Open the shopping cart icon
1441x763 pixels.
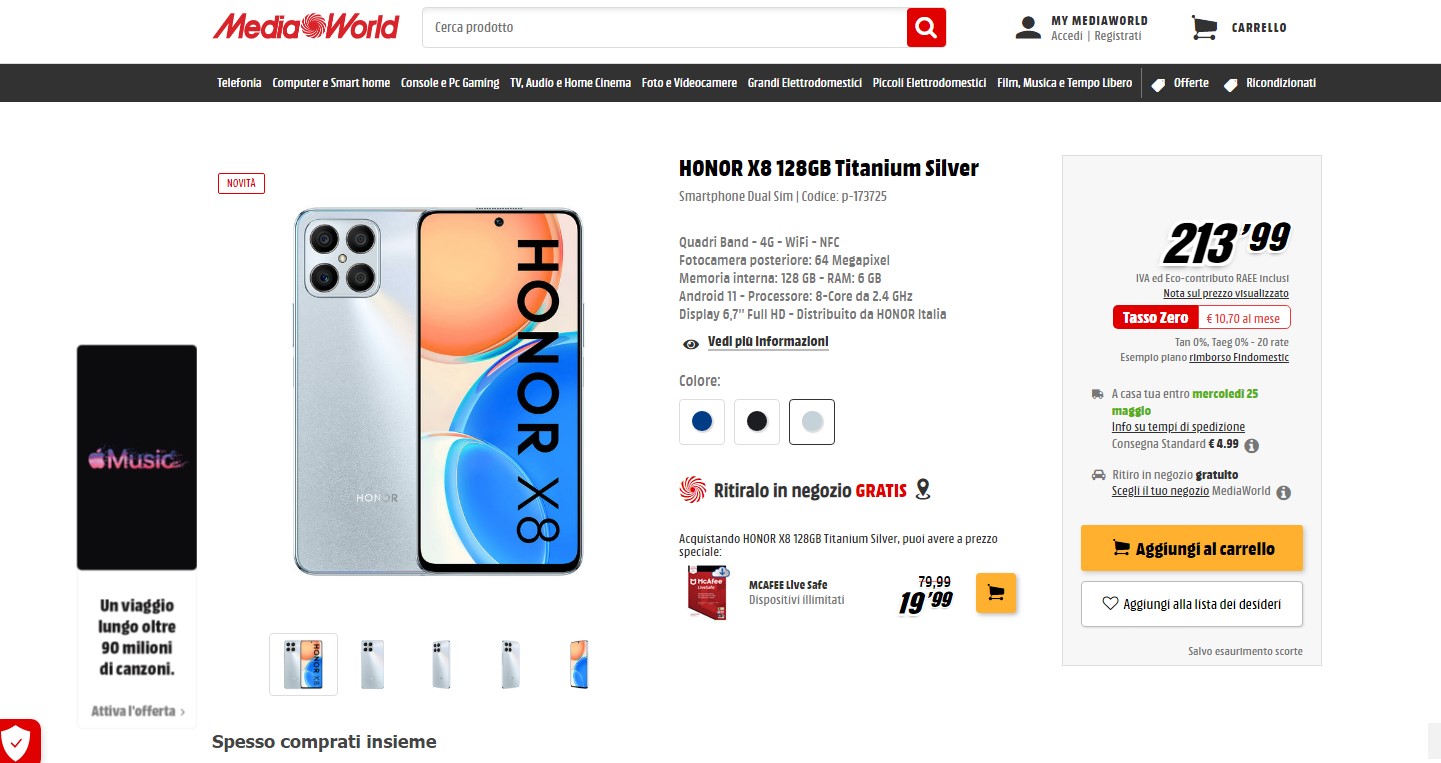click(x=1205, y=27)
